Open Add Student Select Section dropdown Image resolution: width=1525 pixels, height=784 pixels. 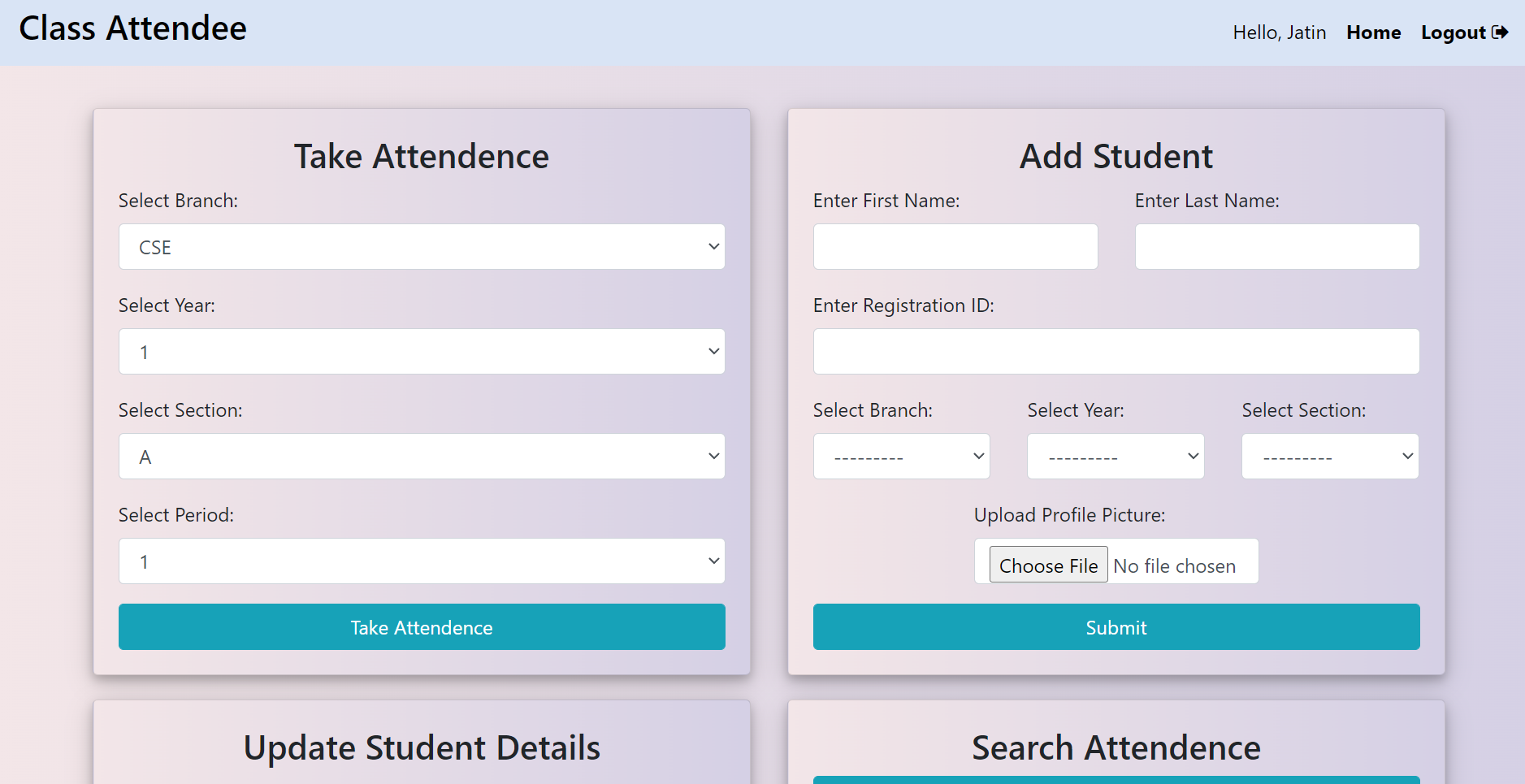tap(1330, 457)
